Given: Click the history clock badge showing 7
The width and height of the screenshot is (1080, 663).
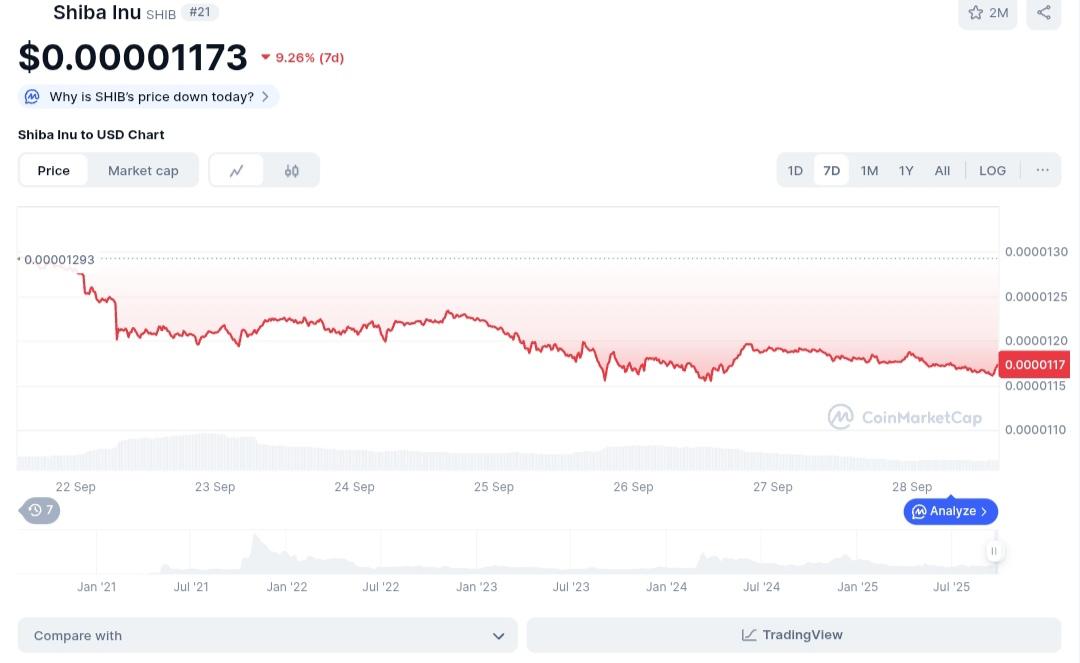Looking at the screenshot, I should coord(41,510).
